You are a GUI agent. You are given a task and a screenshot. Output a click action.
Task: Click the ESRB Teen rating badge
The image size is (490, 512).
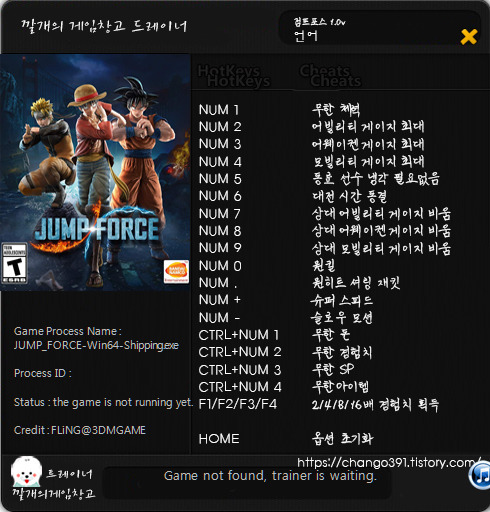(14, 263)
